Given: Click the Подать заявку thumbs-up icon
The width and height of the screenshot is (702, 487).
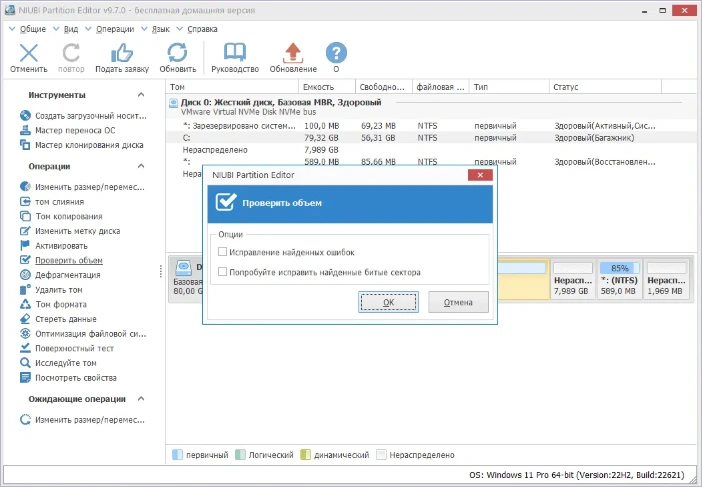Looking at the screenshot, I should tap(122, 53).
